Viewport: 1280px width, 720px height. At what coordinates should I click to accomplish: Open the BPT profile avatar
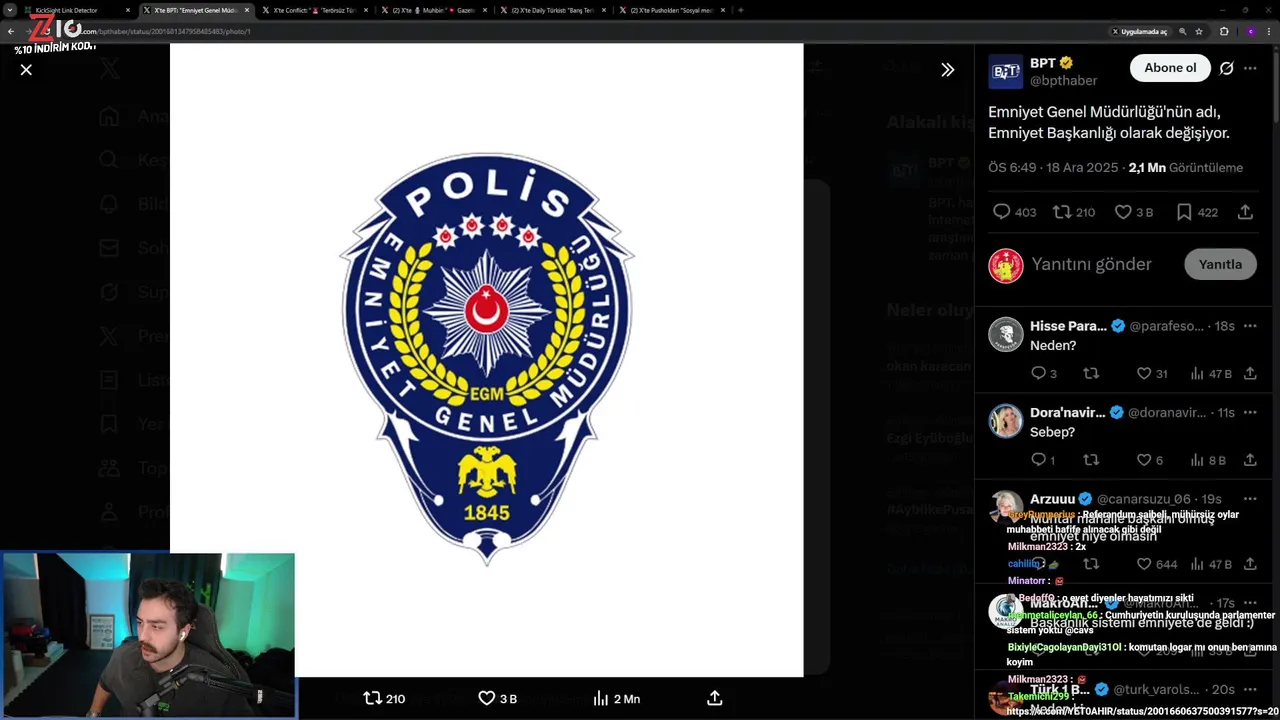pyautogui.click(x=1005, y=71)
